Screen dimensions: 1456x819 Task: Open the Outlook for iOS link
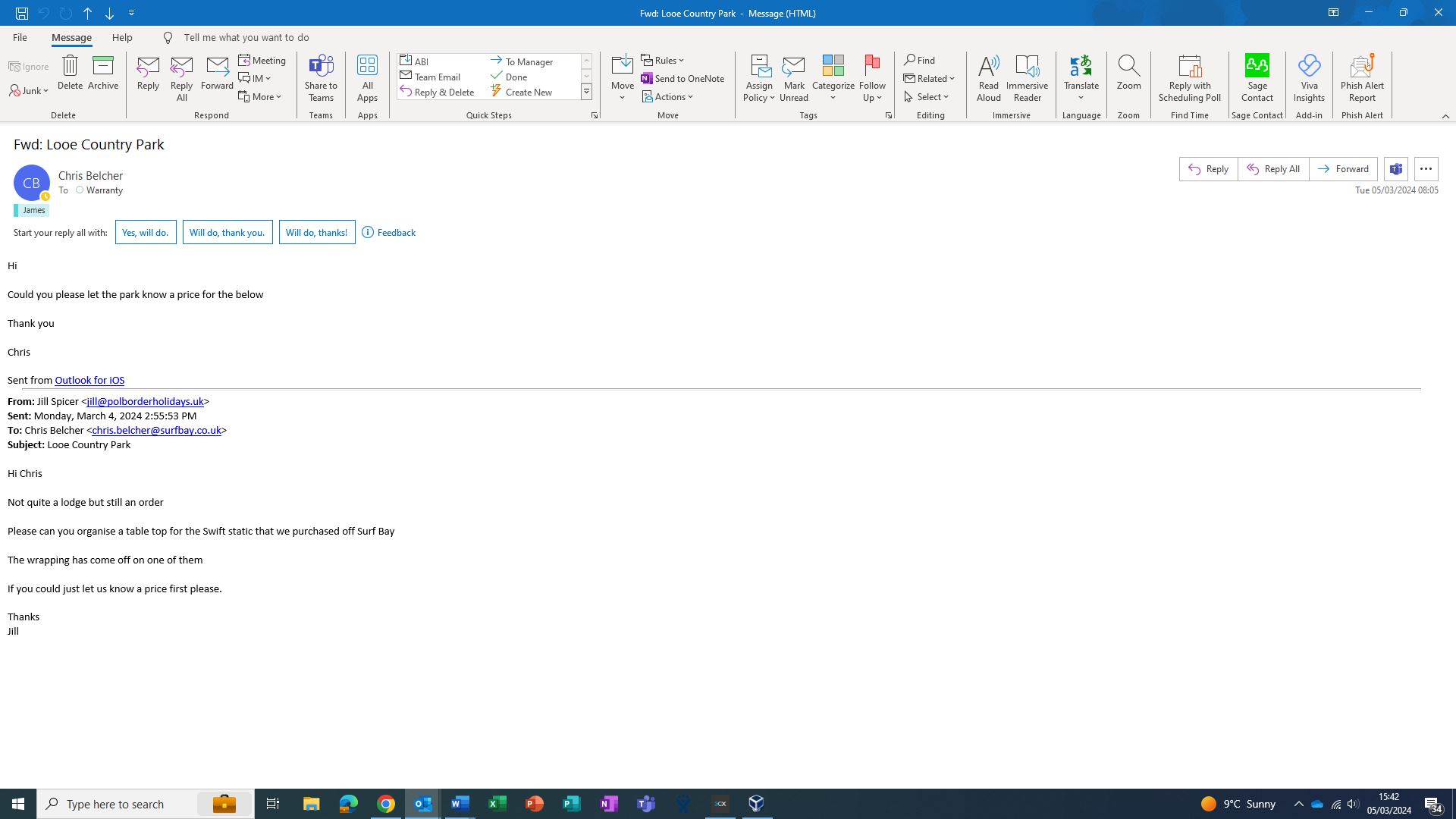point(89,381)
